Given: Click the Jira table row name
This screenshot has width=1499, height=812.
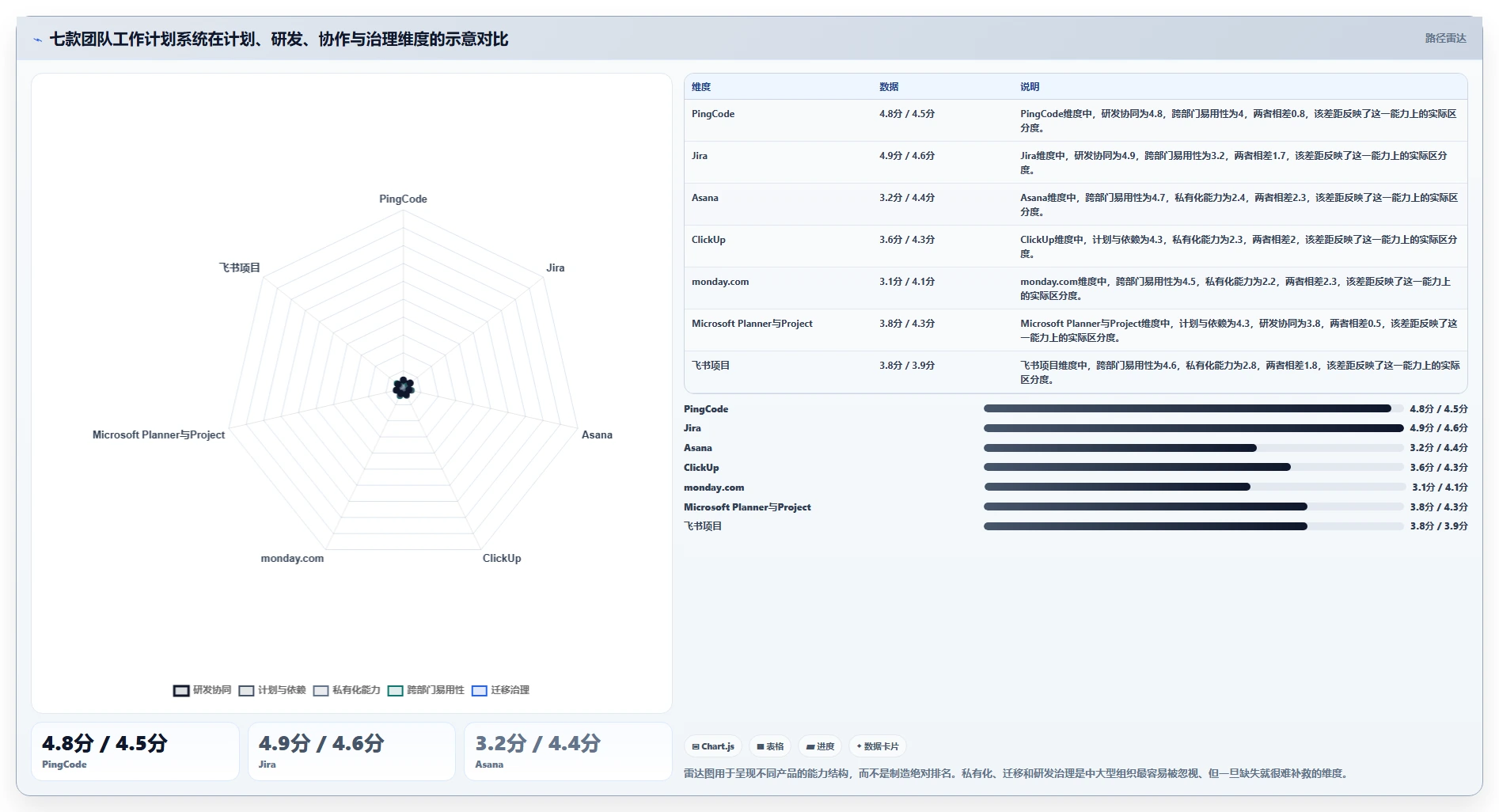Looking at the screenshot, I should pos(700,156).
